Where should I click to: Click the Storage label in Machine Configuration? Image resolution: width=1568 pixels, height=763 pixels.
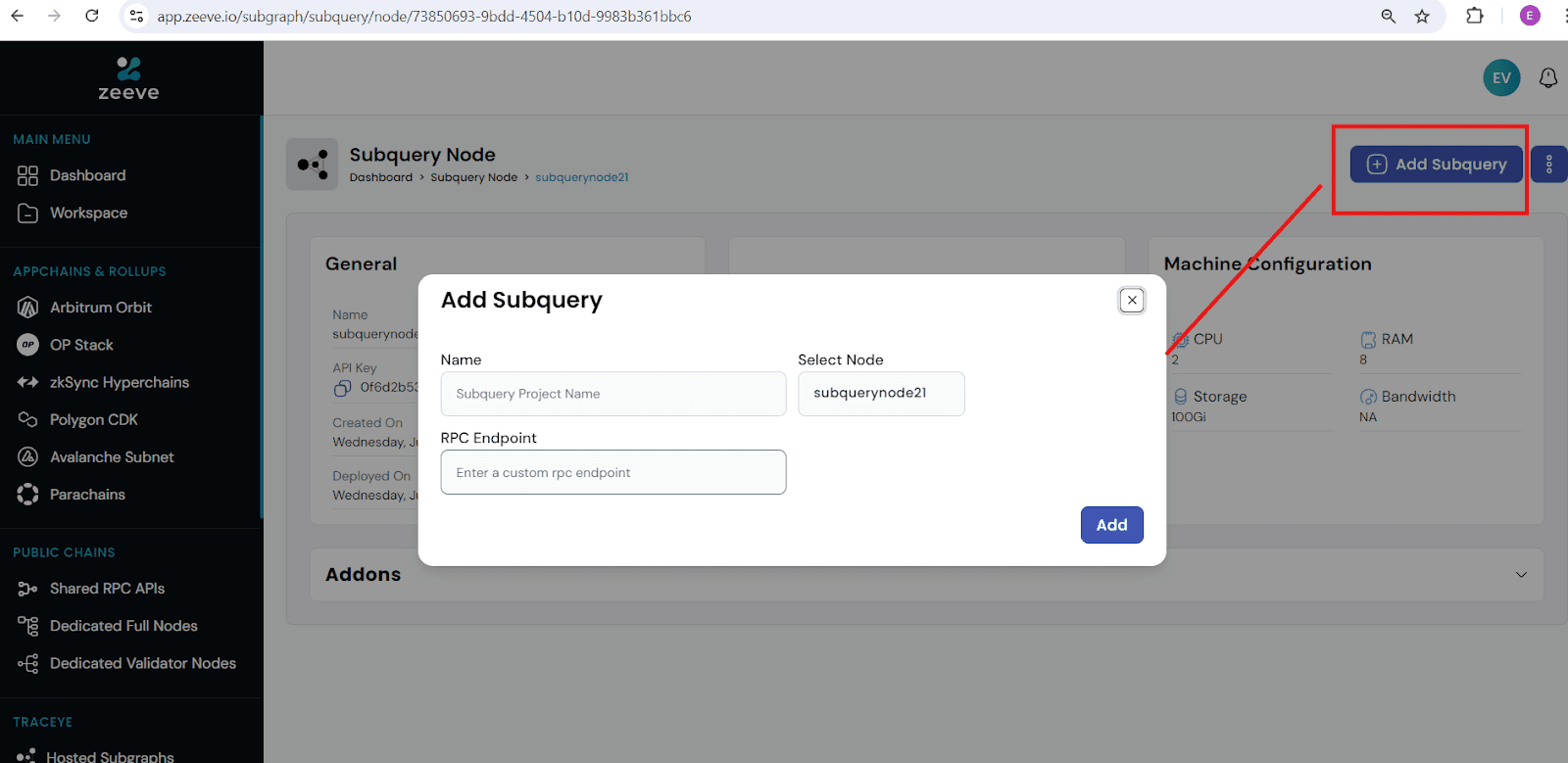[x=1220, y=397]
